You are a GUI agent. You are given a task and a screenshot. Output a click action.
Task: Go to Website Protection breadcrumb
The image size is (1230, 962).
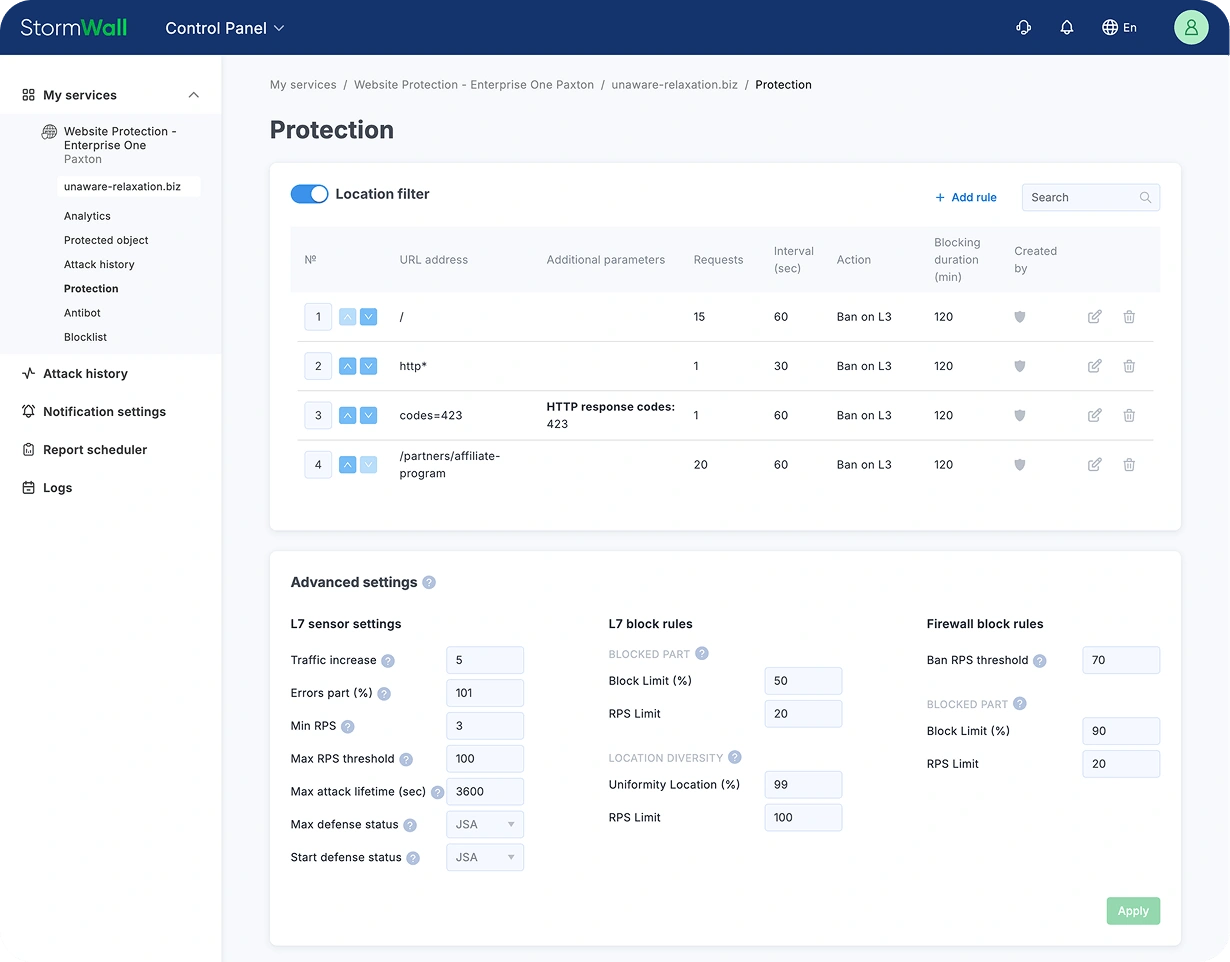[474, 85]
